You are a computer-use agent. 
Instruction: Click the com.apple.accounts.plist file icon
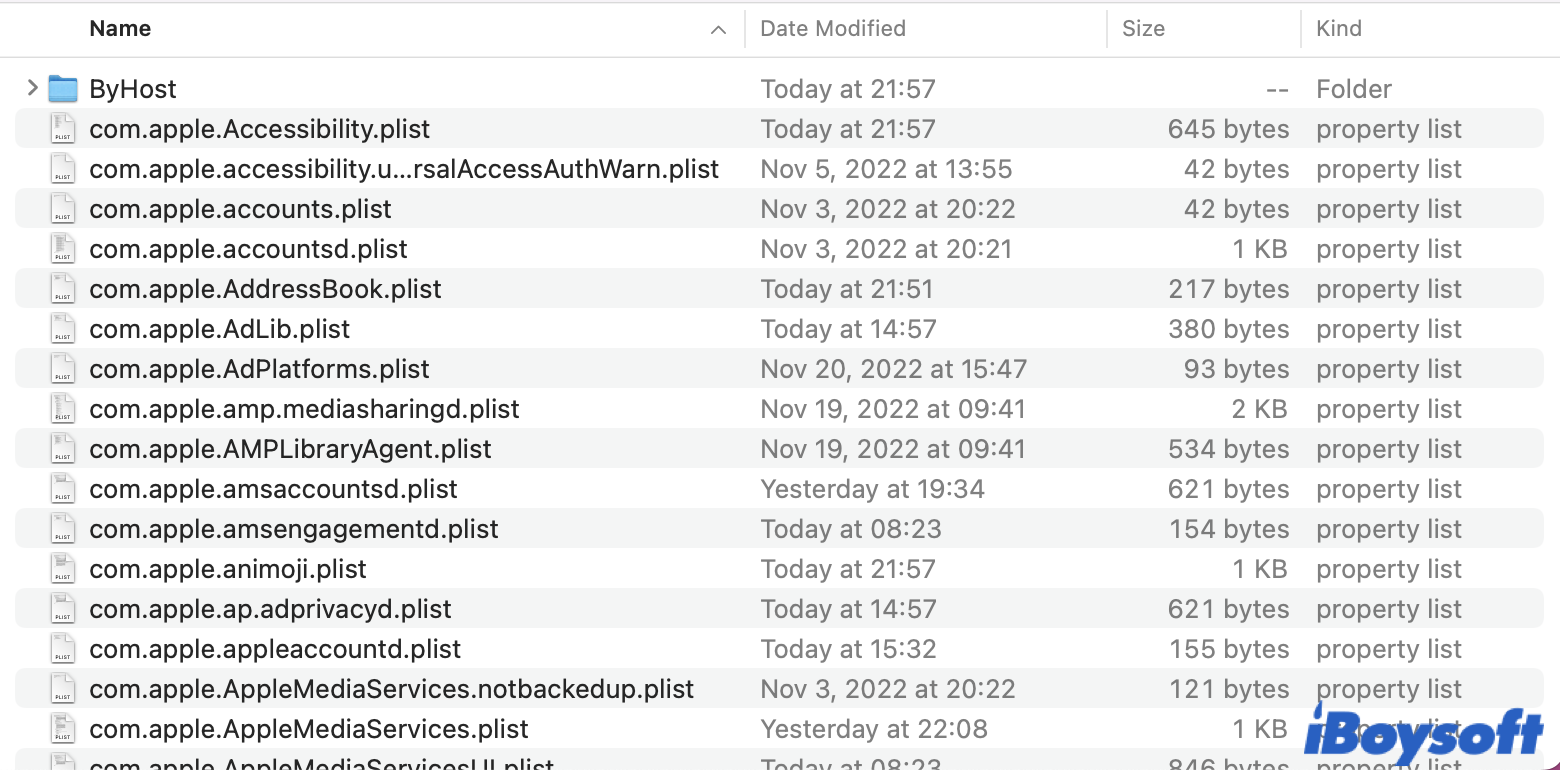63,209
